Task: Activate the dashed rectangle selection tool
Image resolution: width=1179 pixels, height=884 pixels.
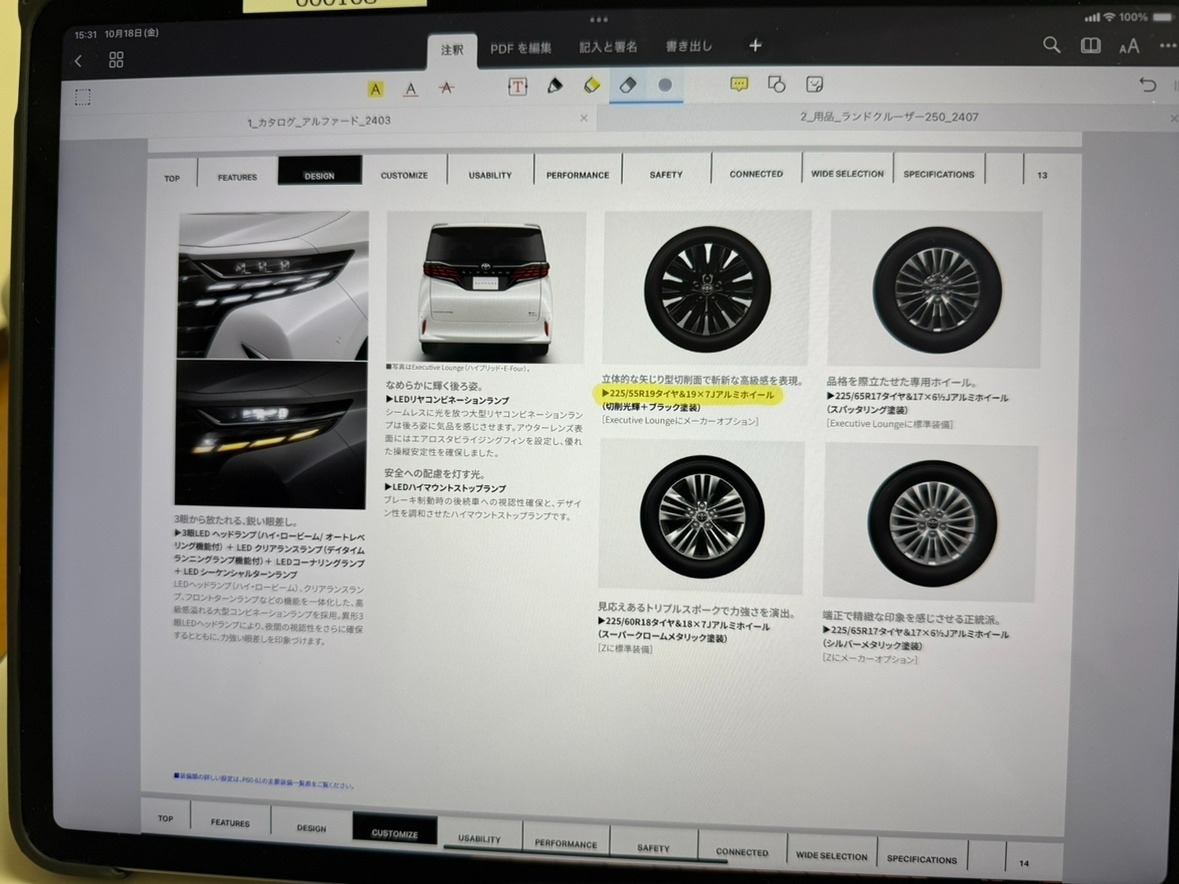Action: (83, 97)
